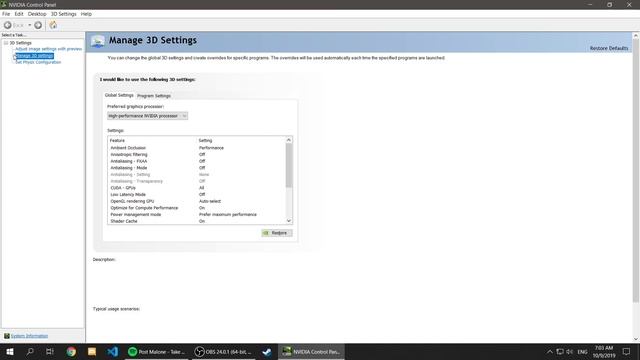Image resolution: width=640 pixels, height=360 pixels.
Task: Select the Antialiasing - FXAA row
Action: tap(197, 161)
